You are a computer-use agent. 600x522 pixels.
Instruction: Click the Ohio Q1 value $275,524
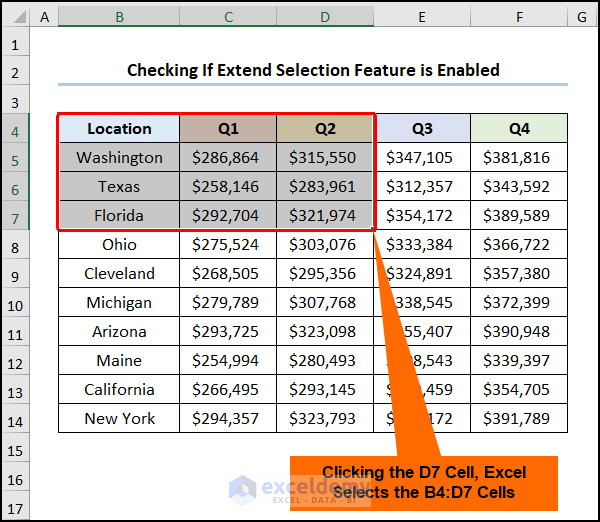coord(229,245)
